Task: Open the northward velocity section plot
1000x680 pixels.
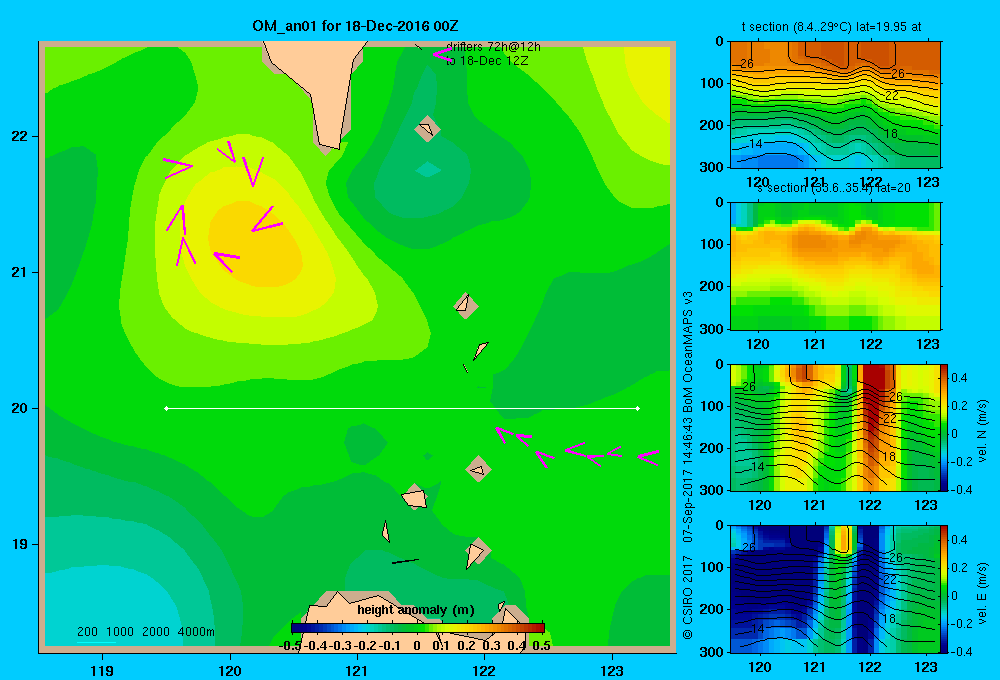Action: [x=835, y=427]
